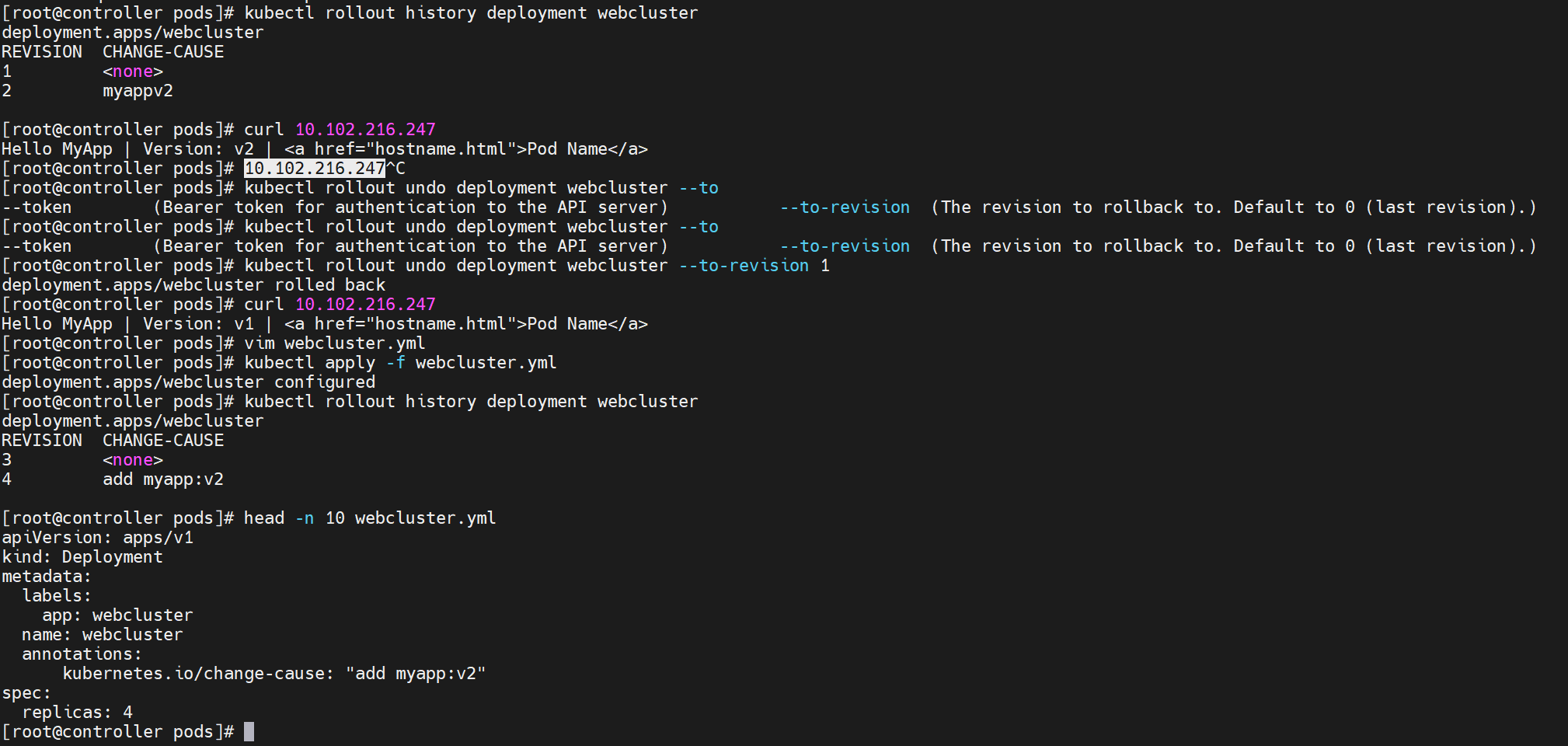Click 'add myapp:v2' in the revision 4 row
1568x746 pixels.
click(163, 479)
